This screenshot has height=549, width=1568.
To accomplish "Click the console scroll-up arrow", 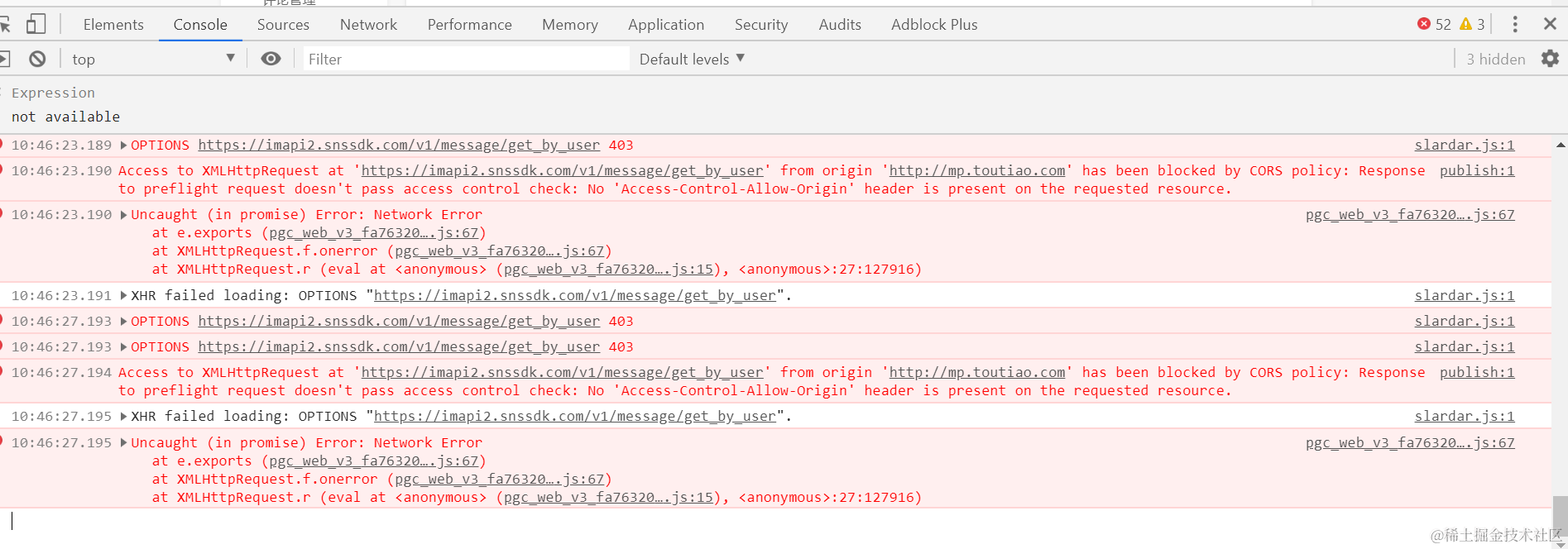I will pos(1560,146).
